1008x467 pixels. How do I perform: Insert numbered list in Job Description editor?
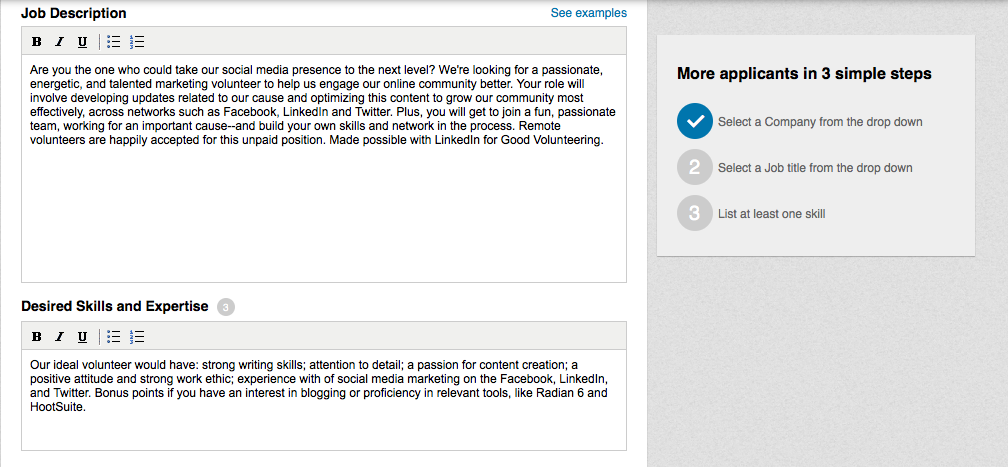tap(136, 42)
